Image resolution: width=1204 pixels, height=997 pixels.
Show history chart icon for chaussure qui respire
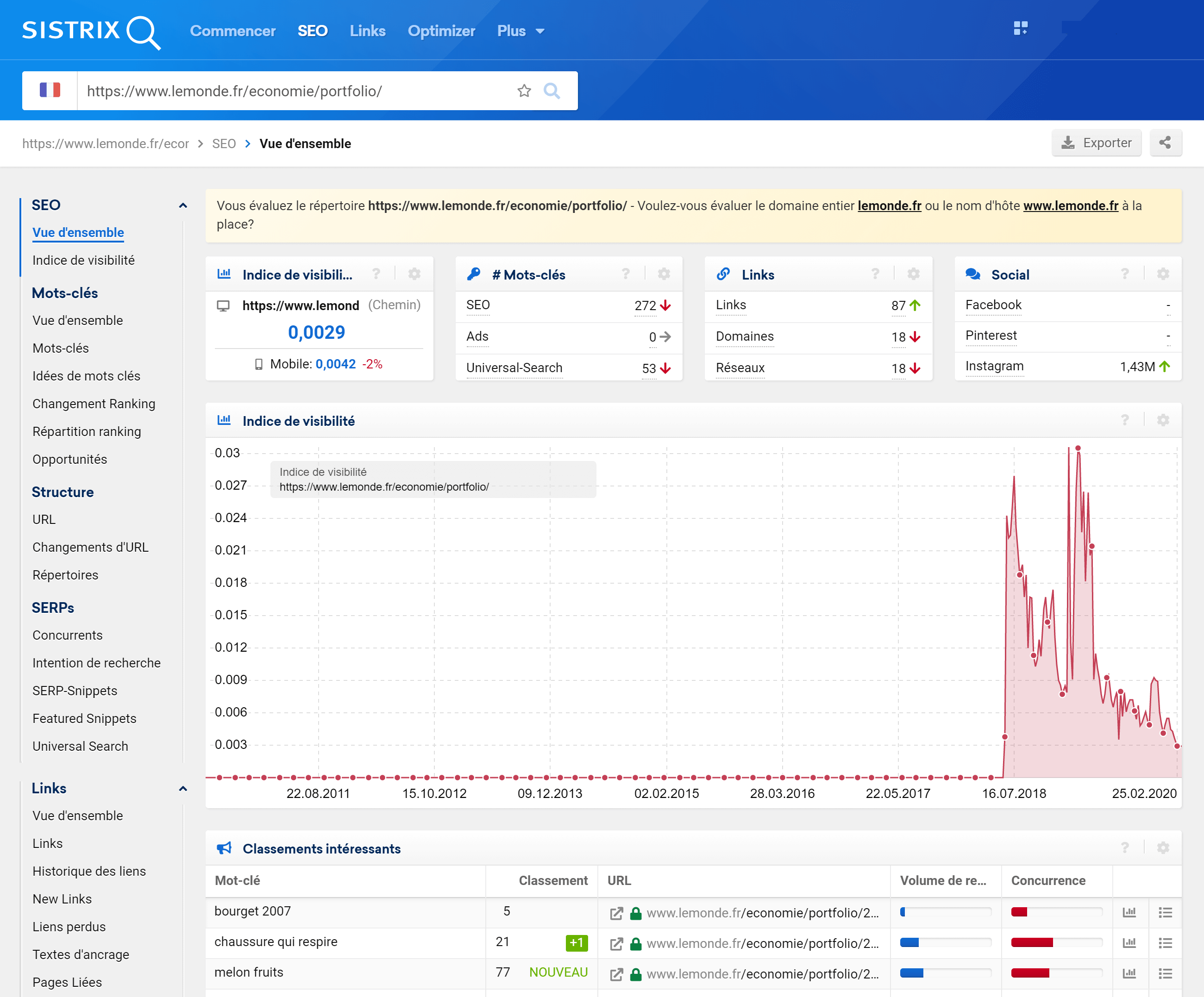click(x=1129, y=942)
